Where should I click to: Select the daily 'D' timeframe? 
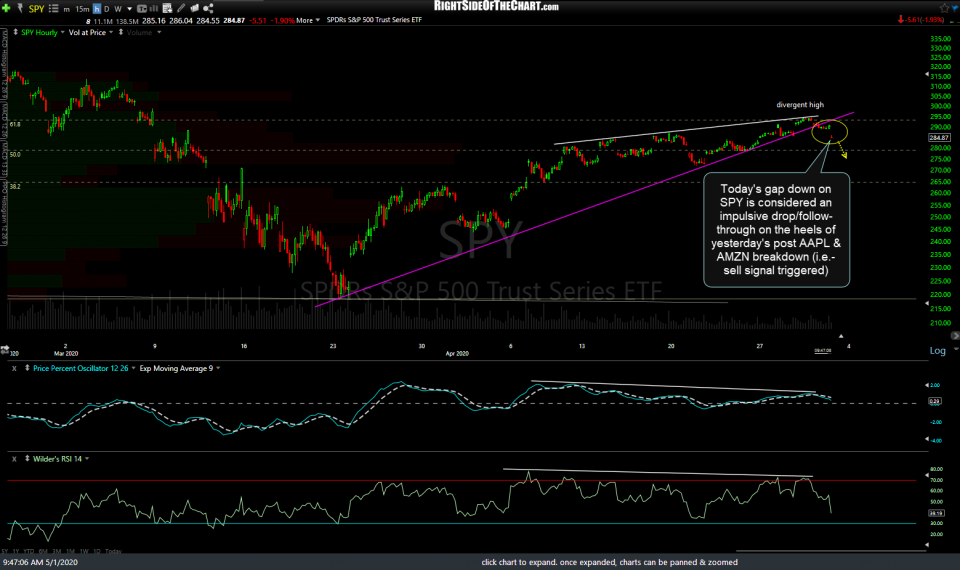pos(107,9)
